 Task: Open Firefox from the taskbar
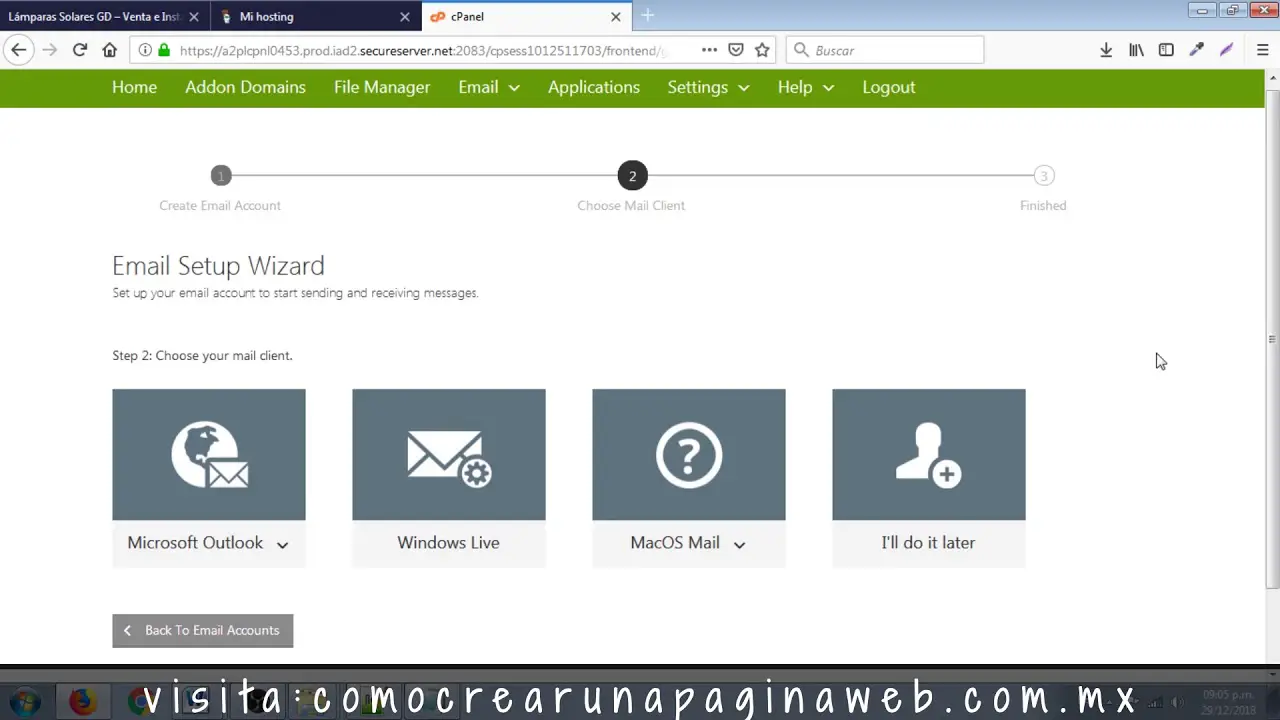82,701
